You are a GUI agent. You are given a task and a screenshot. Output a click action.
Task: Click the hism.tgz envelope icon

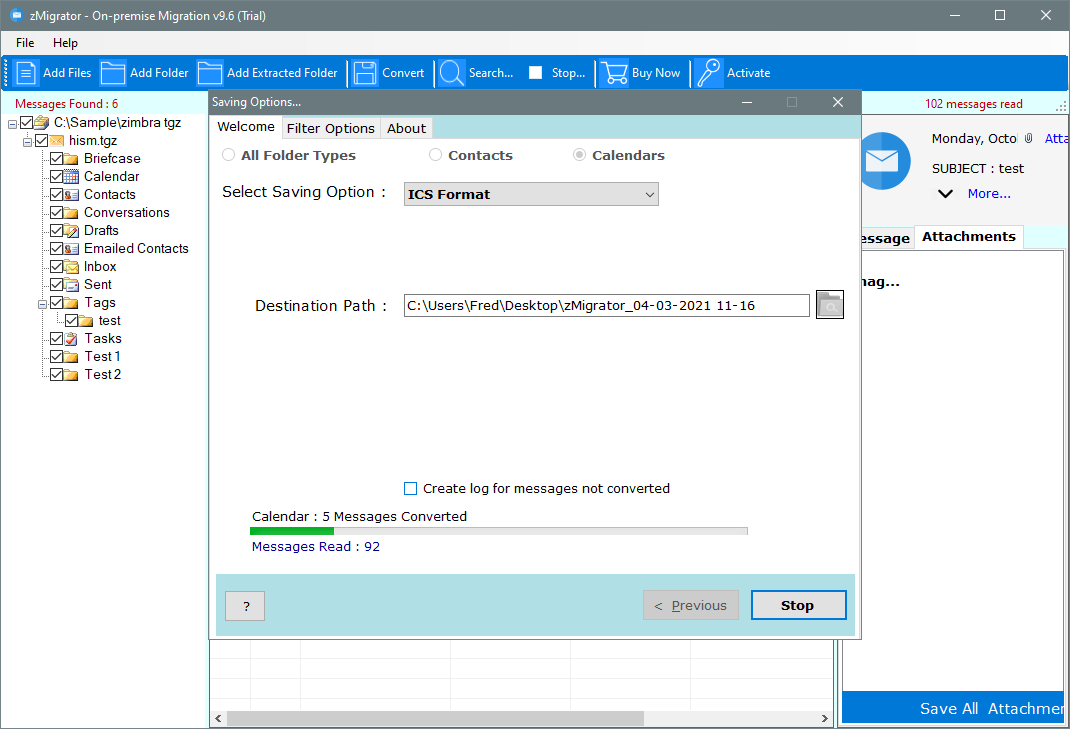click(56, 141)
